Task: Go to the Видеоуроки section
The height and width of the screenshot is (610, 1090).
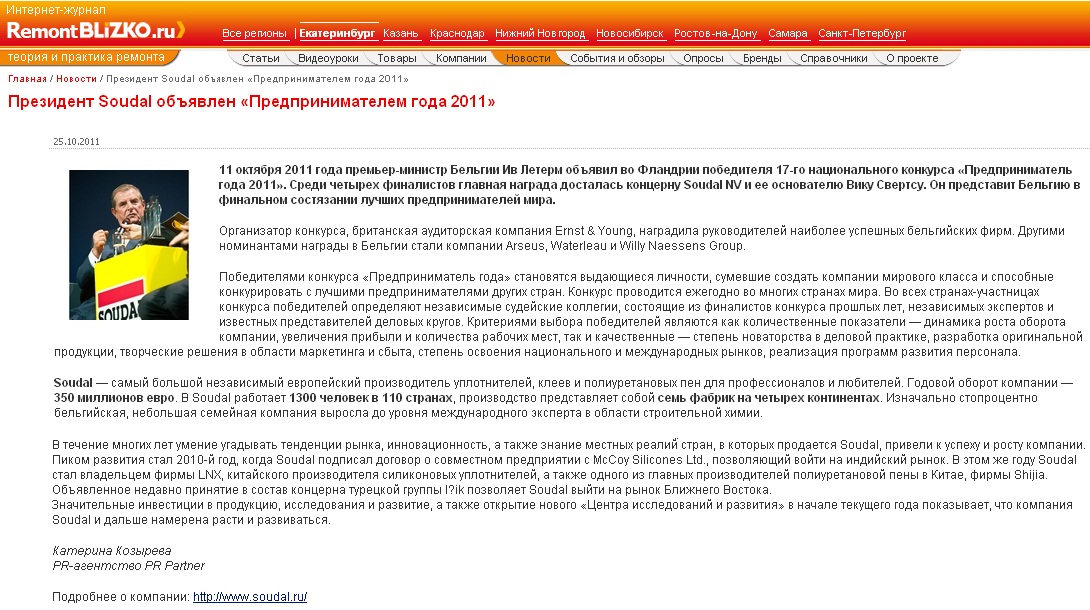Action: click(328, 58)
